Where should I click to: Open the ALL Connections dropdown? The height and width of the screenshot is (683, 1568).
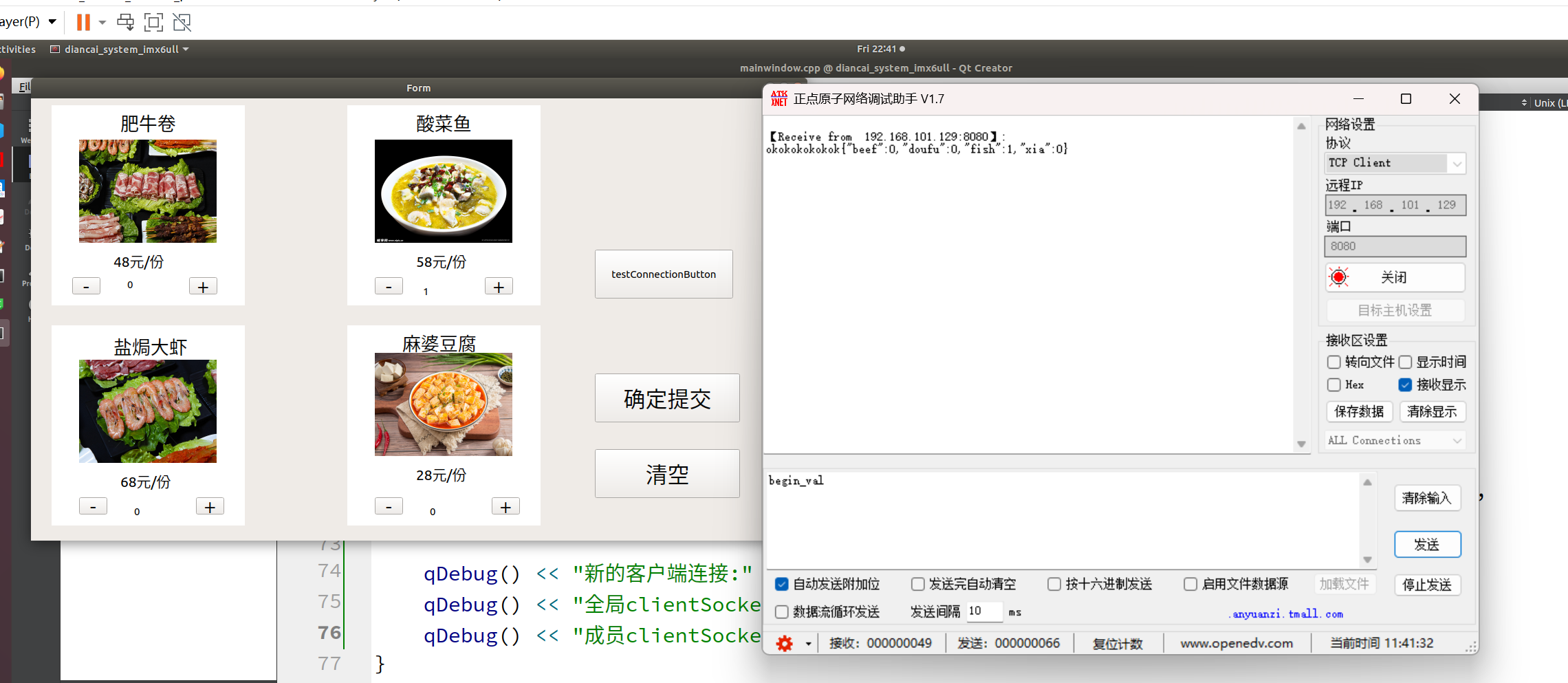(x=1395, y=440)
